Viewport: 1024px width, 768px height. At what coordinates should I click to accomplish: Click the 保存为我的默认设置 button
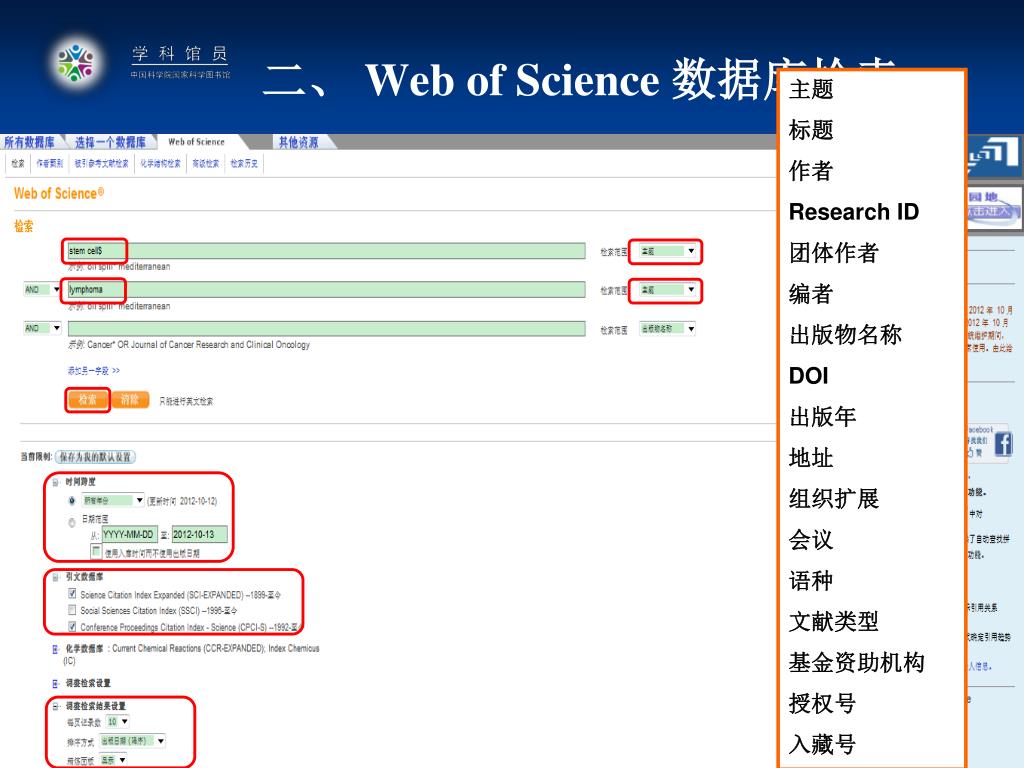pyautogui.click(x=95, y=457)
